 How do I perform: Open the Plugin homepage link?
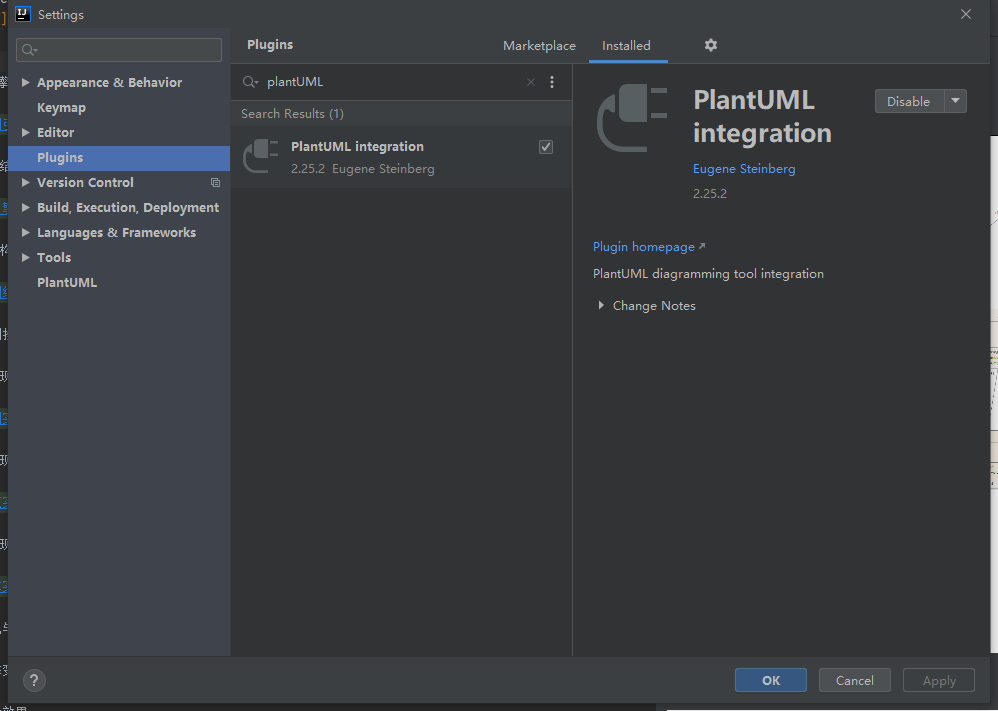point(644,247)
